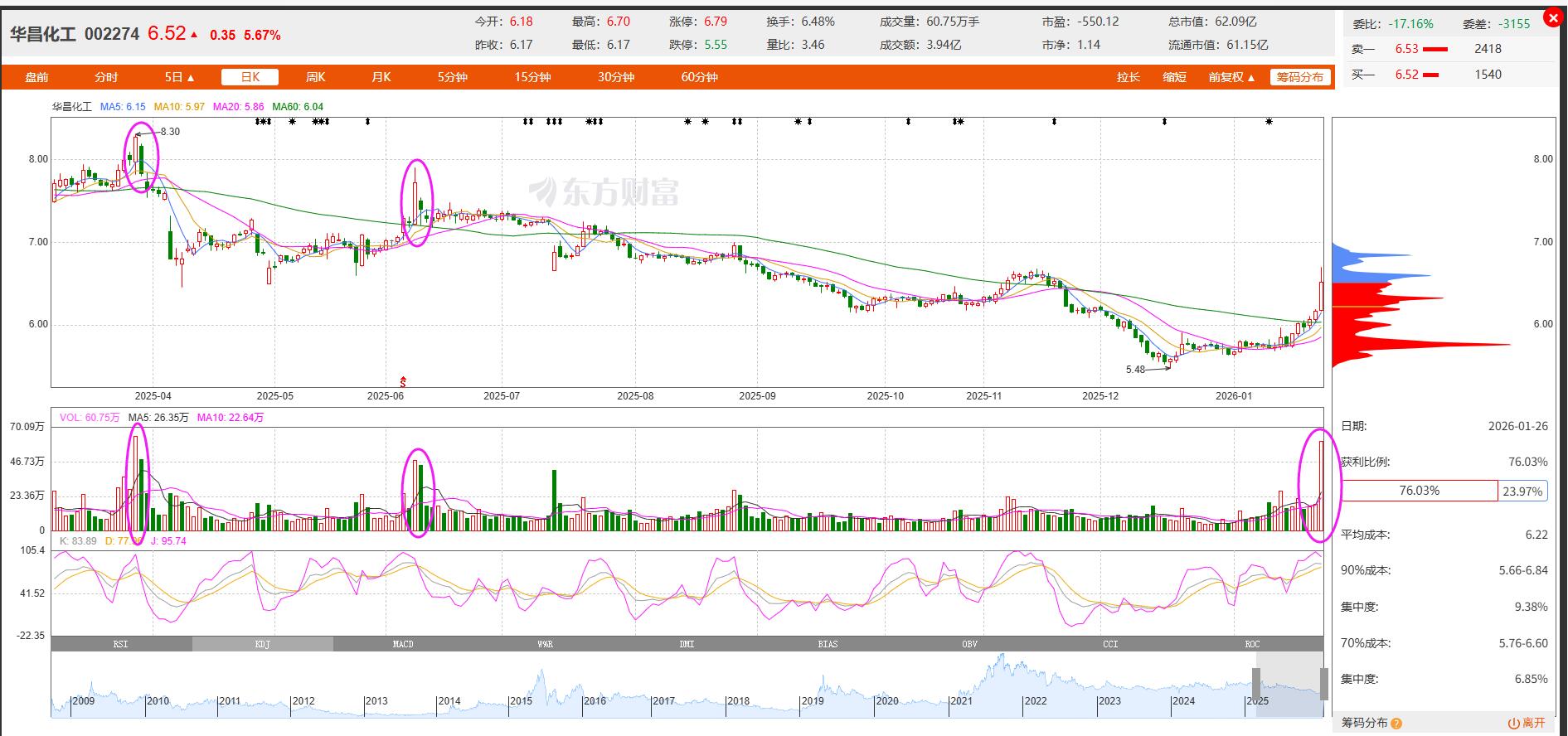This screenshot has width=1568, height=736.
Task: Click the 市盈 -550.12 value
Action: [1098, 22]
